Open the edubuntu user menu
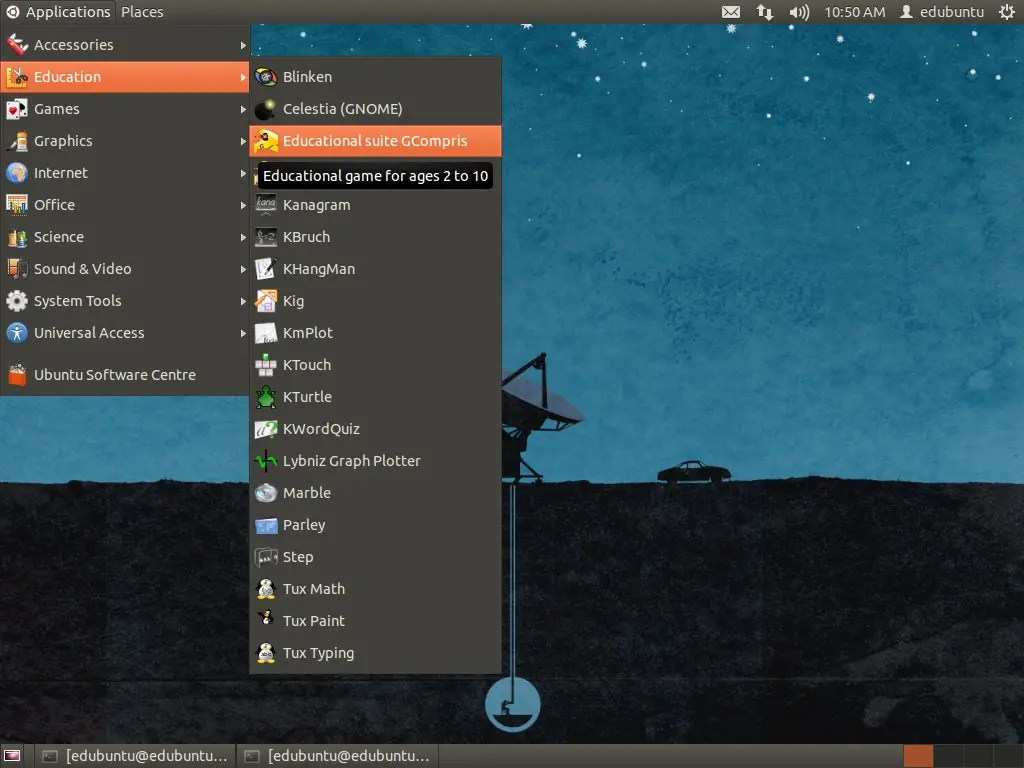The width and height of the screenshot is (1024, 768). (x=942, y=12)
